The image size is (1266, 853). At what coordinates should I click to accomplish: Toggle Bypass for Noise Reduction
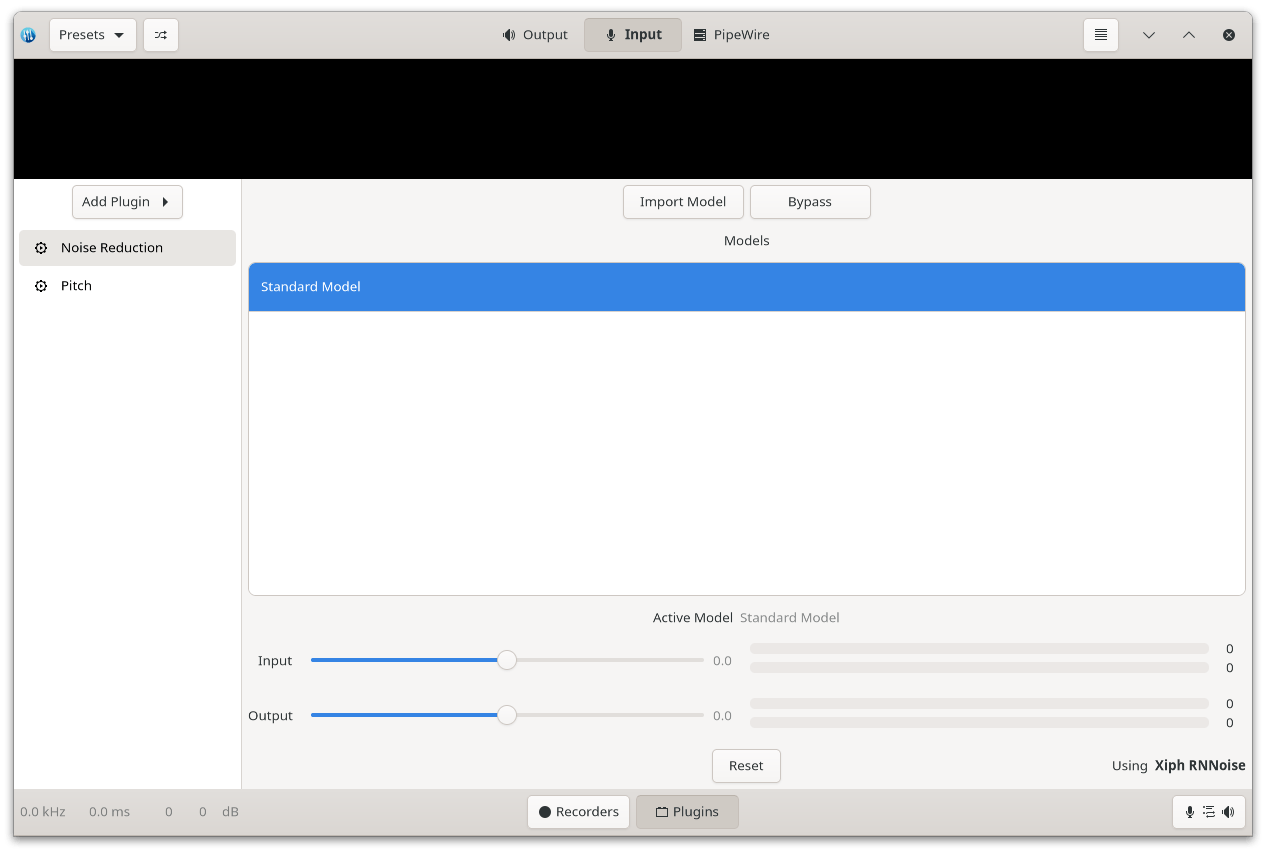[x=809, y=202]
